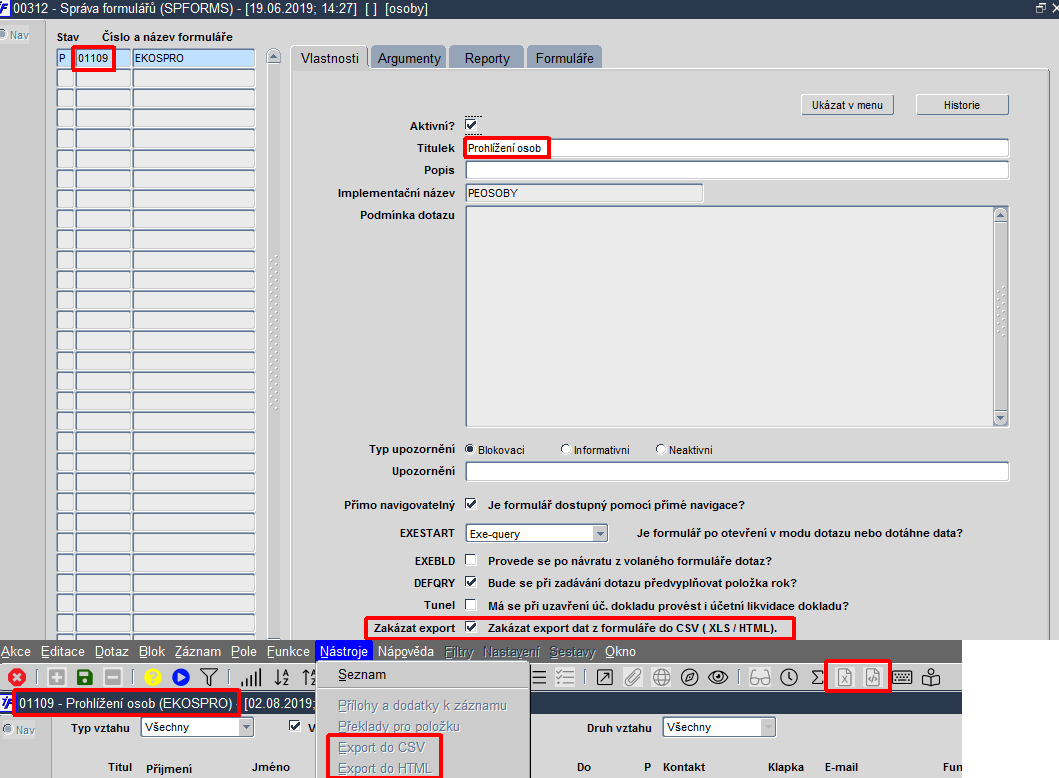Click the Implementační název field PEOSOBY
1059x778 pixels.
click(x=584, y=193)
